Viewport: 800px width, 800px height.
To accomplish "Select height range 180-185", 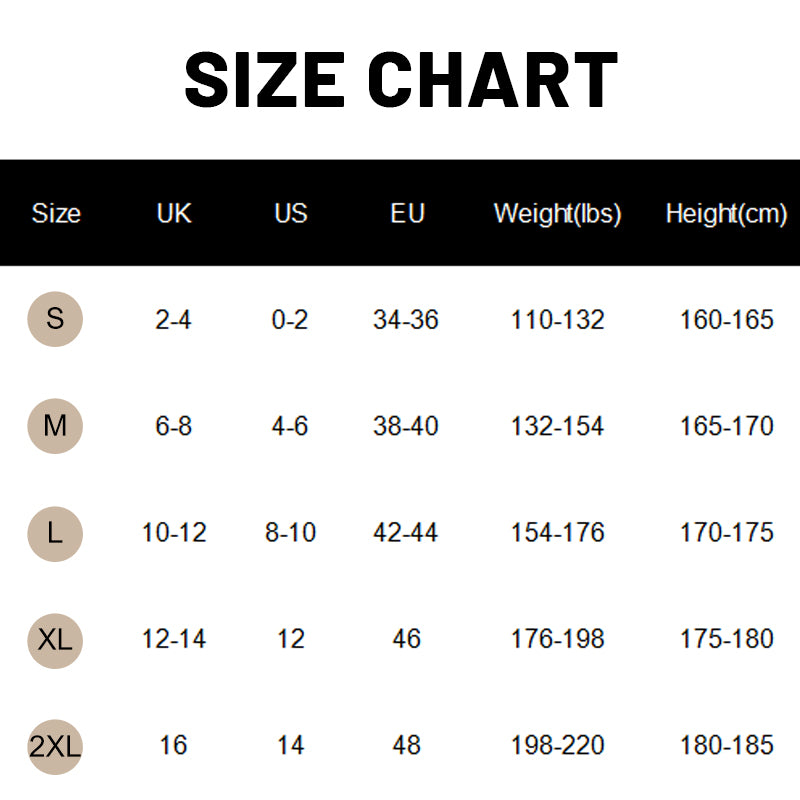I will tap(726, 745).
